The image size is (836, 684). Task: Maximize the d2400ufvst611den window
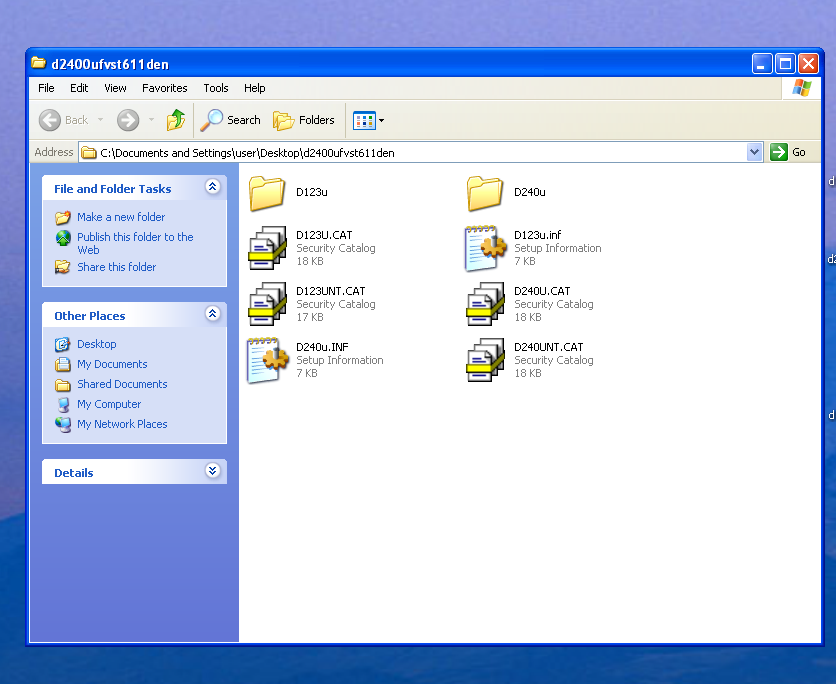click(785, 64)
